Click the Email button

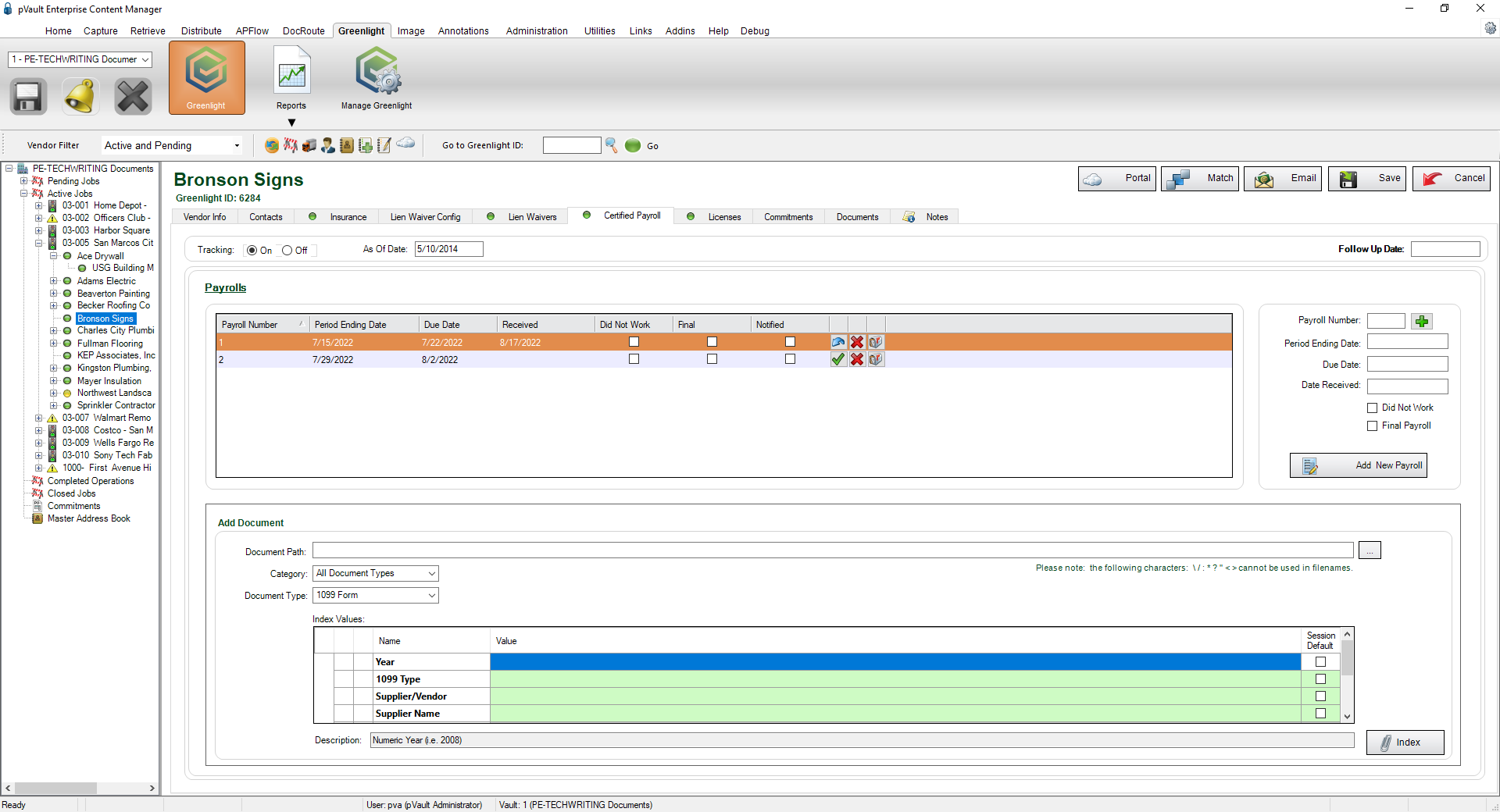pos(1283,179)
